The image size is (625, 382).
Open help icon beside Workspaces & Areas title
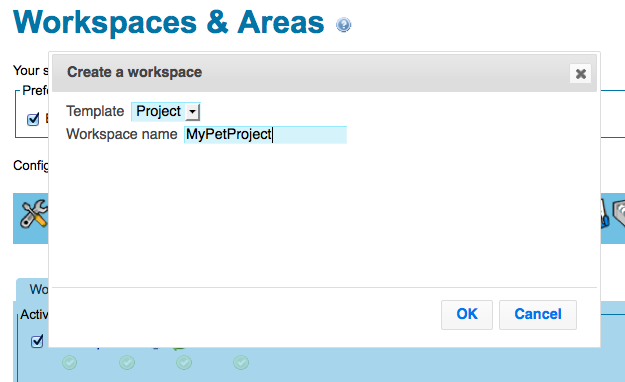(343, 25)
